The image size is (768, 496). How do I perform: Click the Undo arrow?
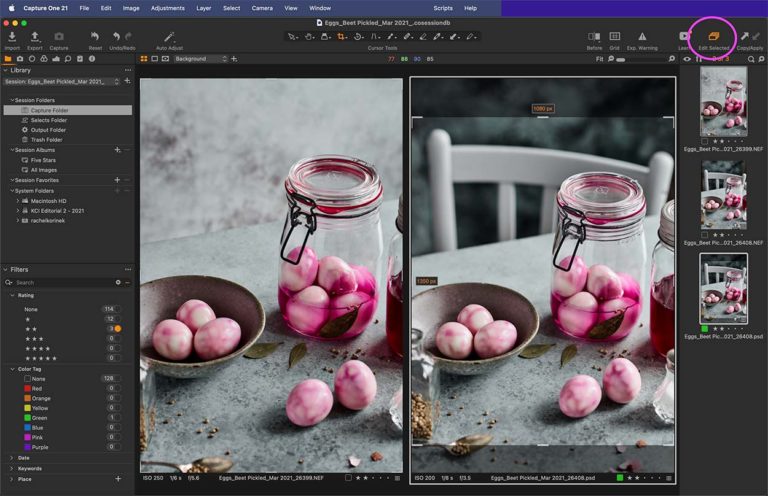tap(116, 36)
